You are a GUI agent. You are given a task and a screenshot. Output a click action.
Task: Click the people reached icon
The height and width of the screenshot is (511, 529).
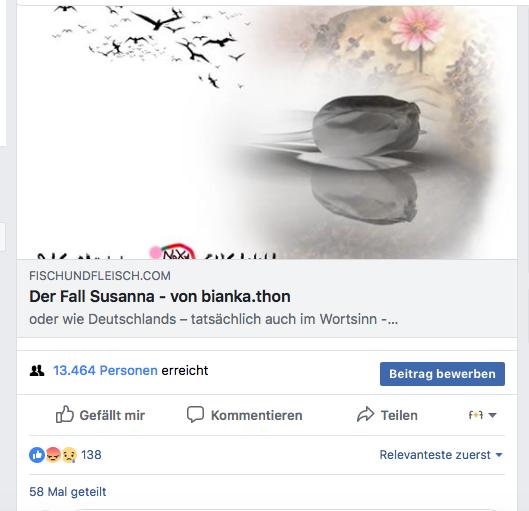point(37,371)
